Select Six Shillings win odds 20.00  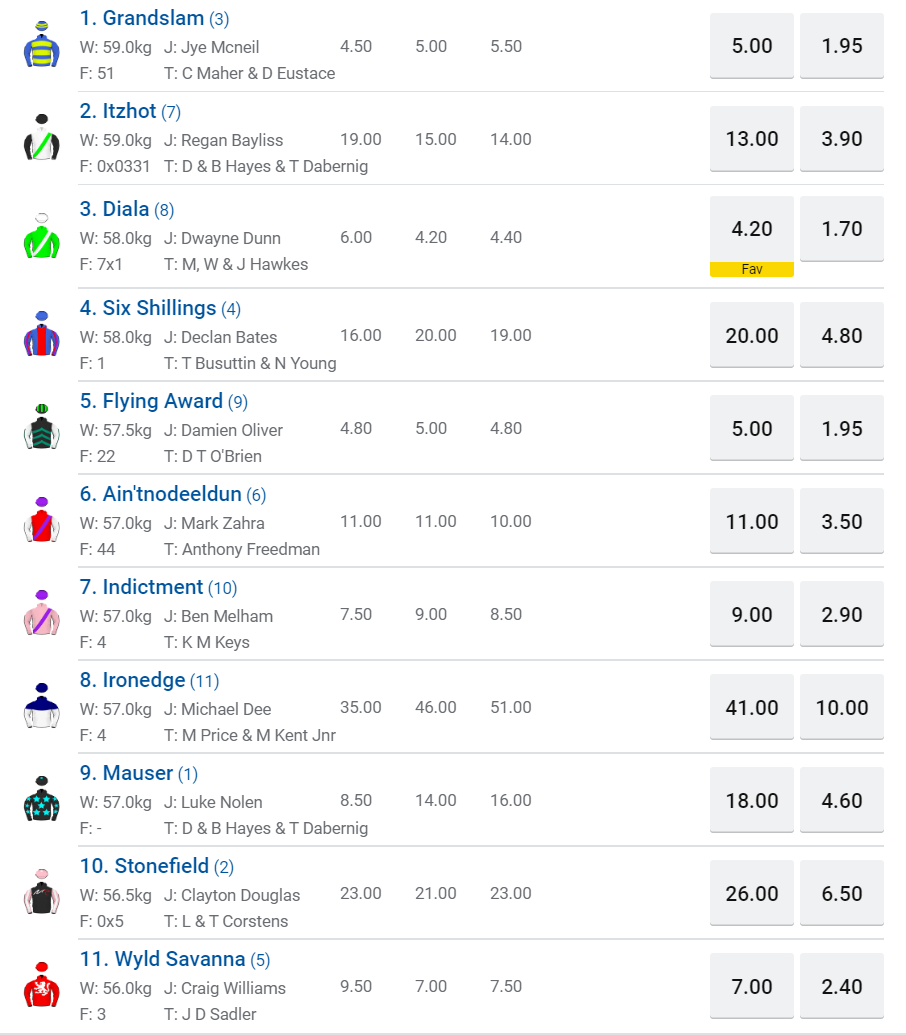pos(752,336)
